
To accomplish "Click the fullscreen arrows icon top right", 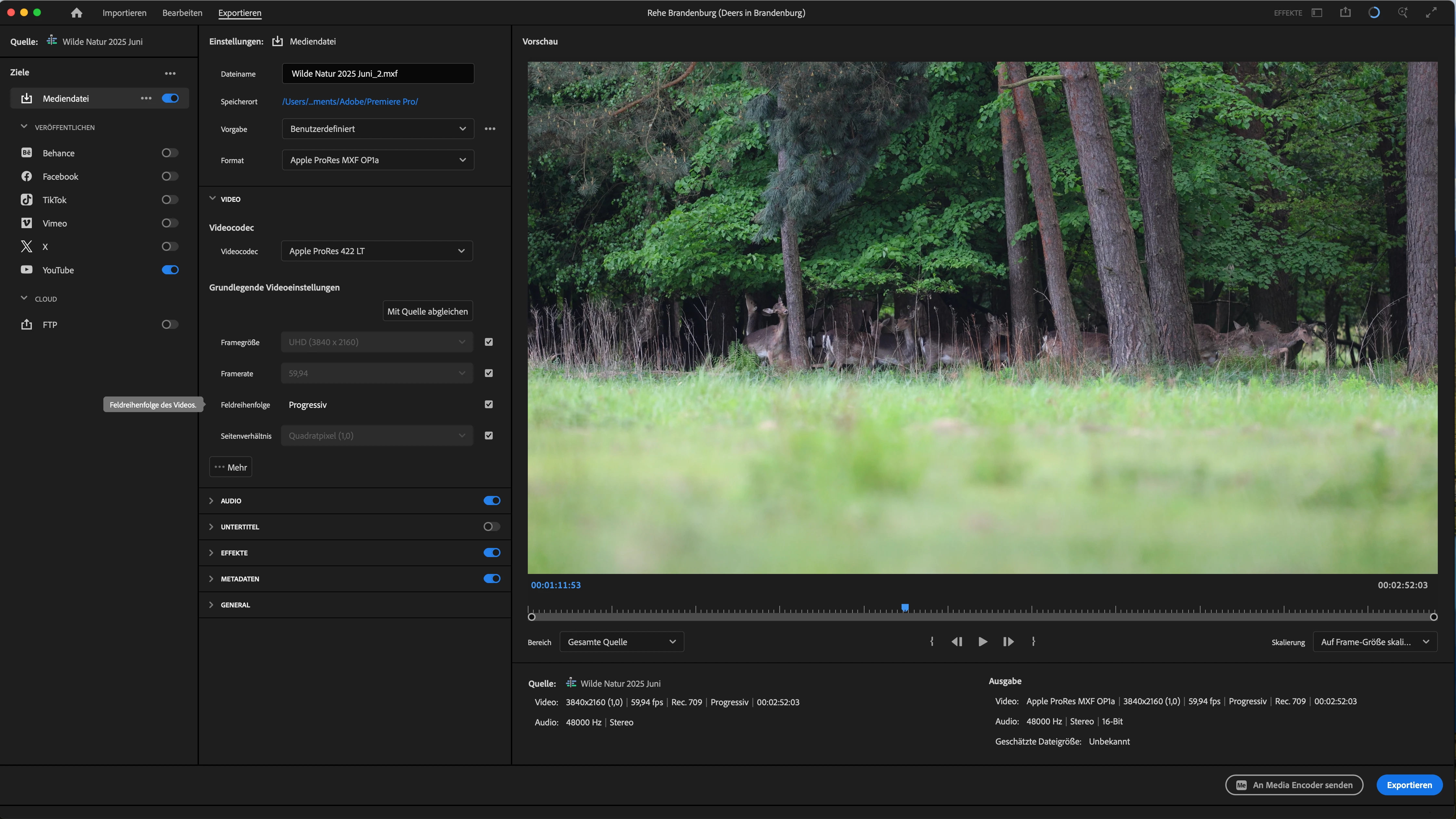I will 1431,12.
